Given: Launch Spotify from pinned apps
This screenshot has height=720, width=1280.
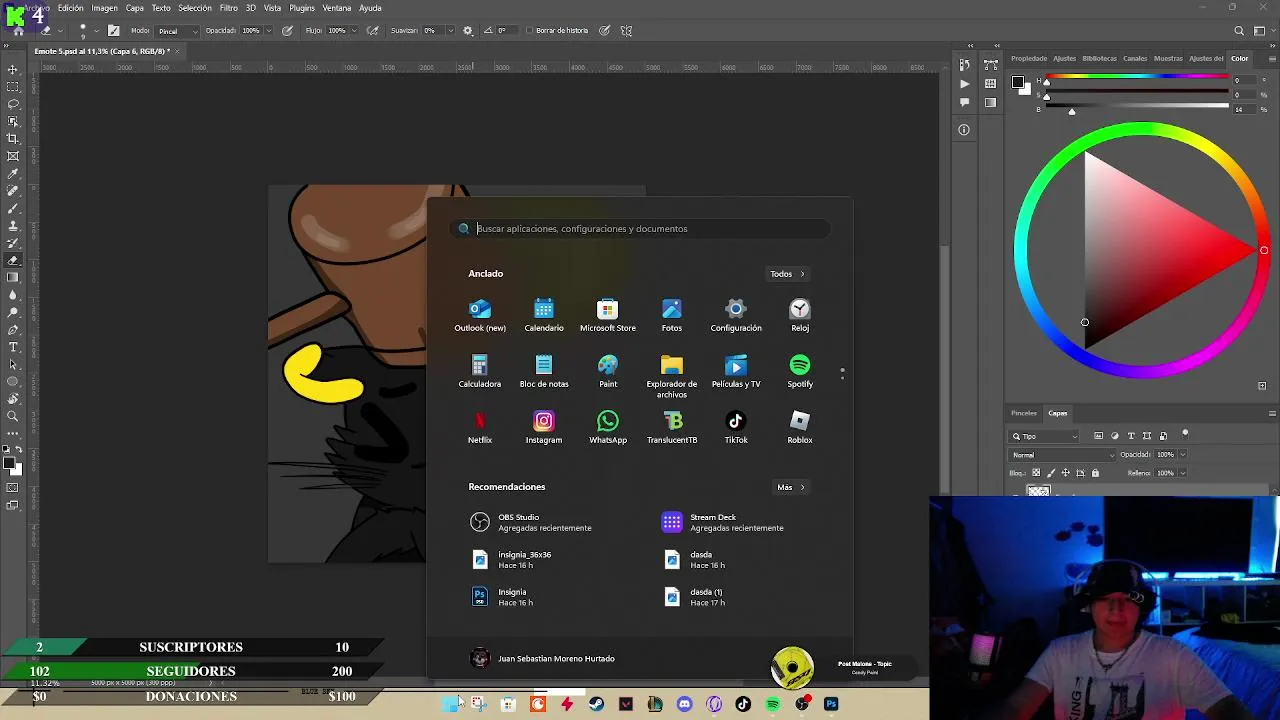Looking at the screenshot, I should tap(800, 371).
